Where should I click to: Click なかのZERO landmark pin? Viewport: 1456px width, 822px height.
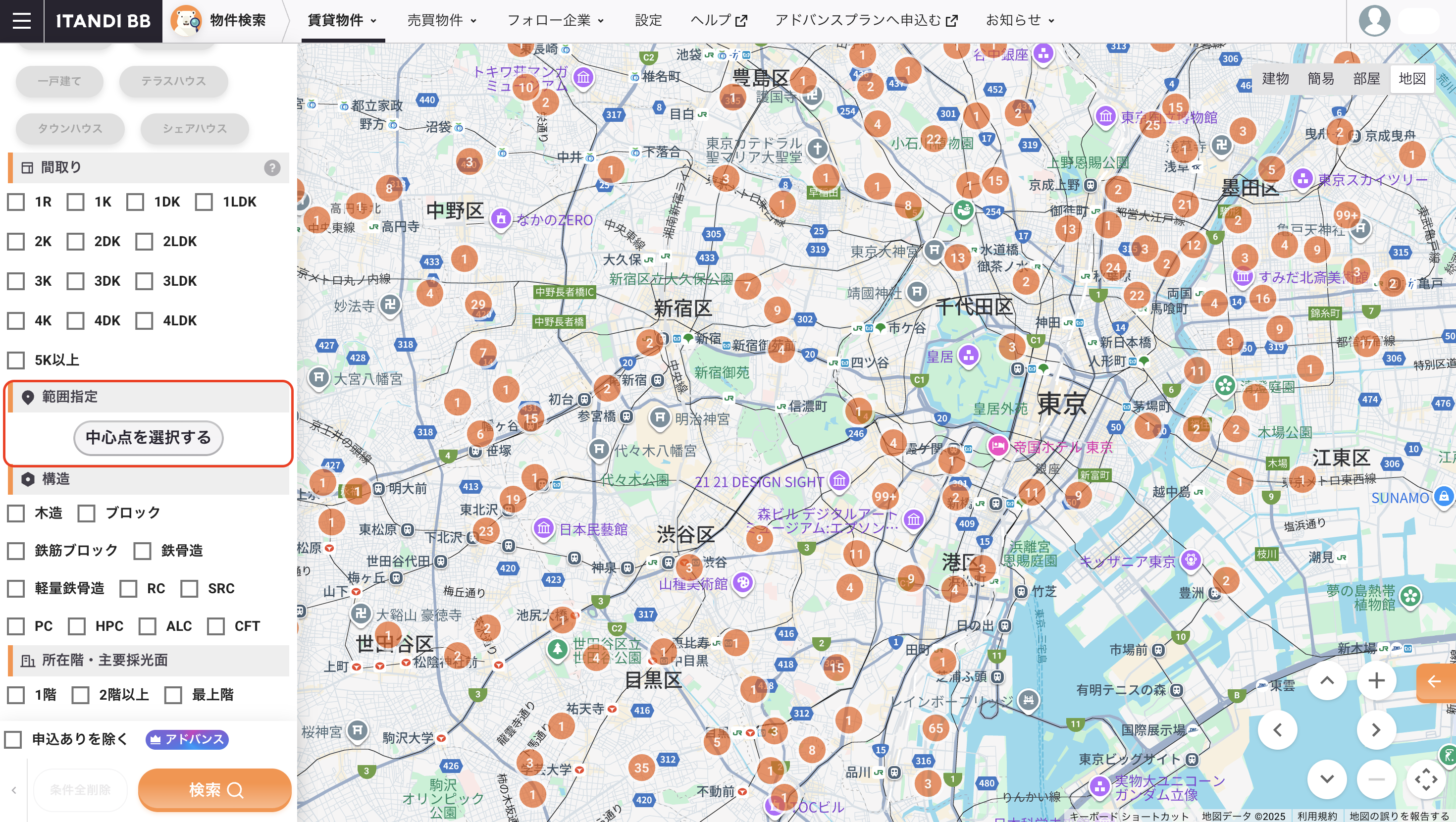point(501,219)
